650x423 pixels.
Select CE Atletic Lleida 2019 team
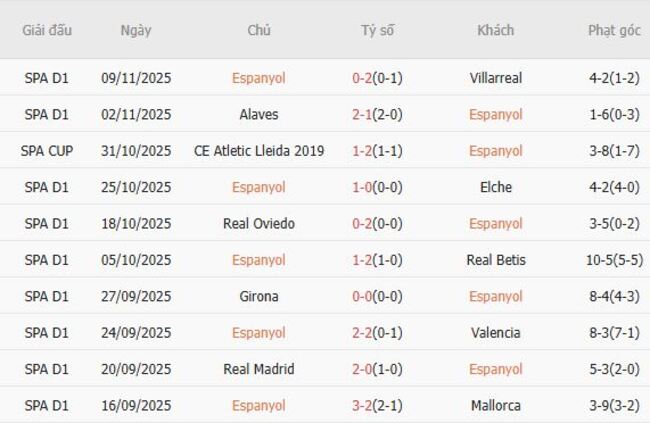pos(259,151)
